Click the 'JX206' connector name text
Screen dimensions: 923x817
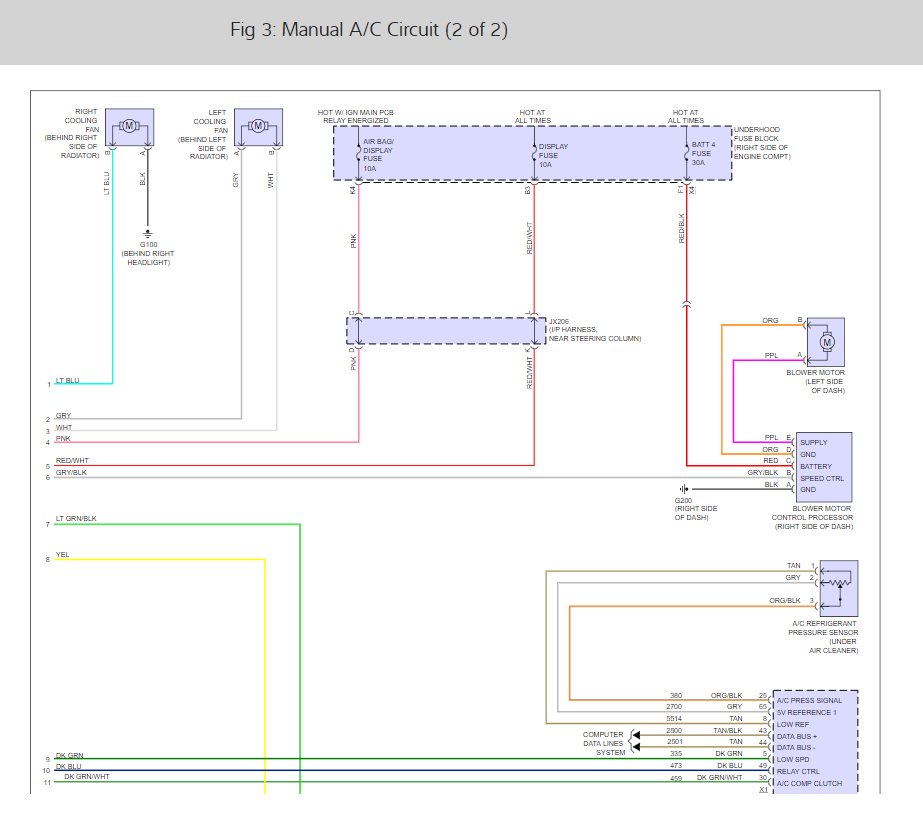(x=559, y=321)
